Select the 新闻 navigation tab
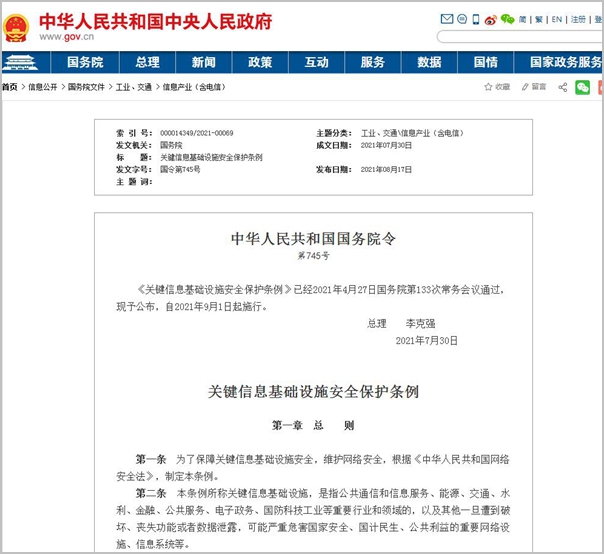The height and width of the screenshot is (554, 604). coord(203,62)
